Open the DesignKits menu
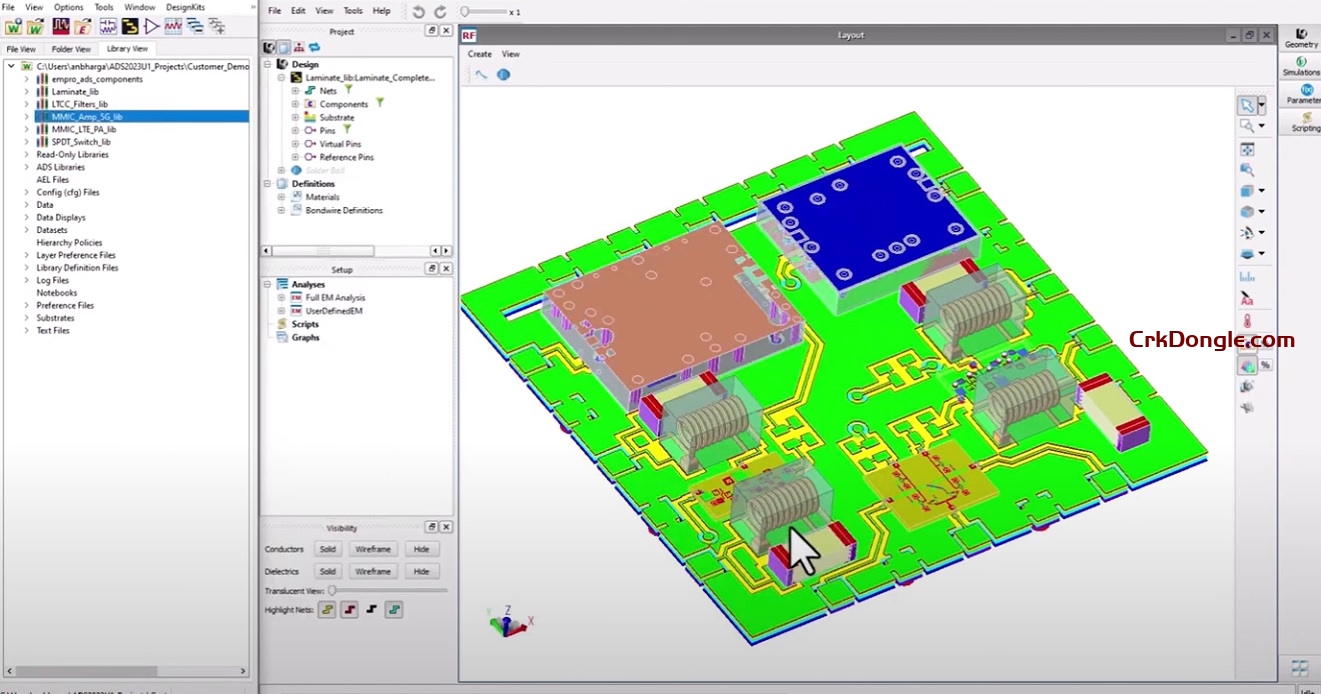1321x694 pixels. click(184, 7)
